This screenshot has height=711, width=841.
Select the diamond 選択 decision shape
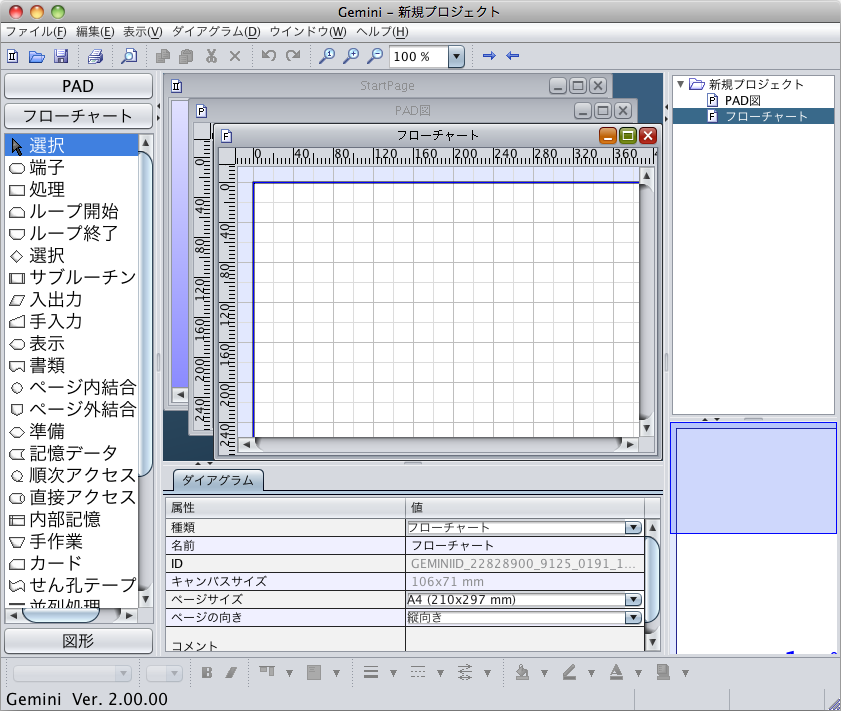(72, 255)
